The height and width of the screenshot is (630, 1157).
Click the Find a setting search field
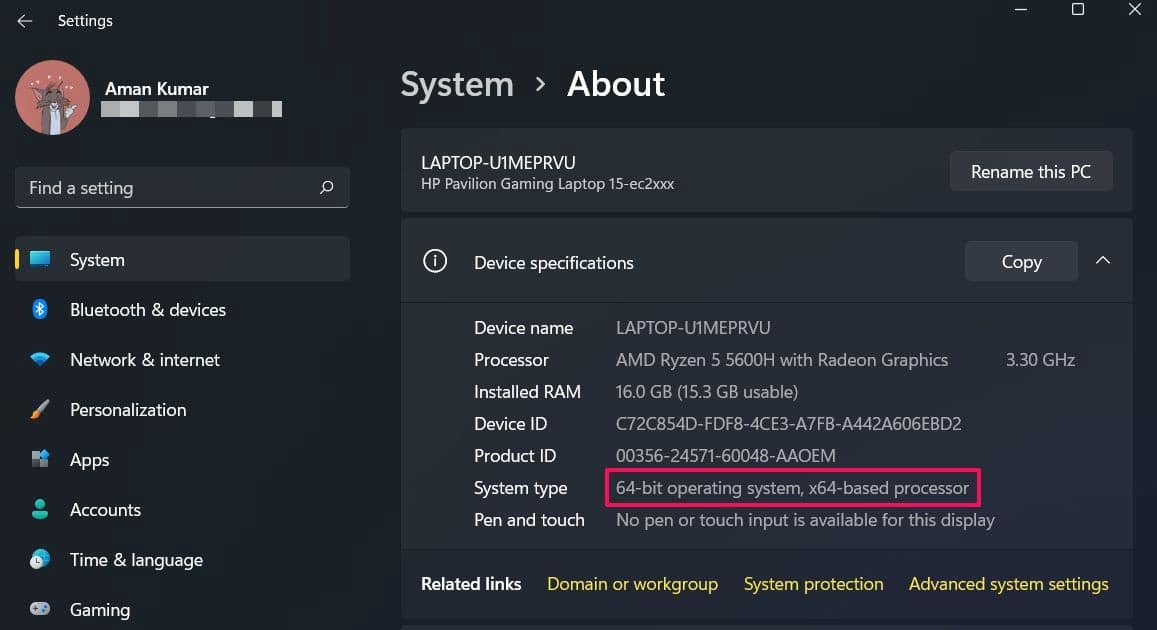(182, 187)
